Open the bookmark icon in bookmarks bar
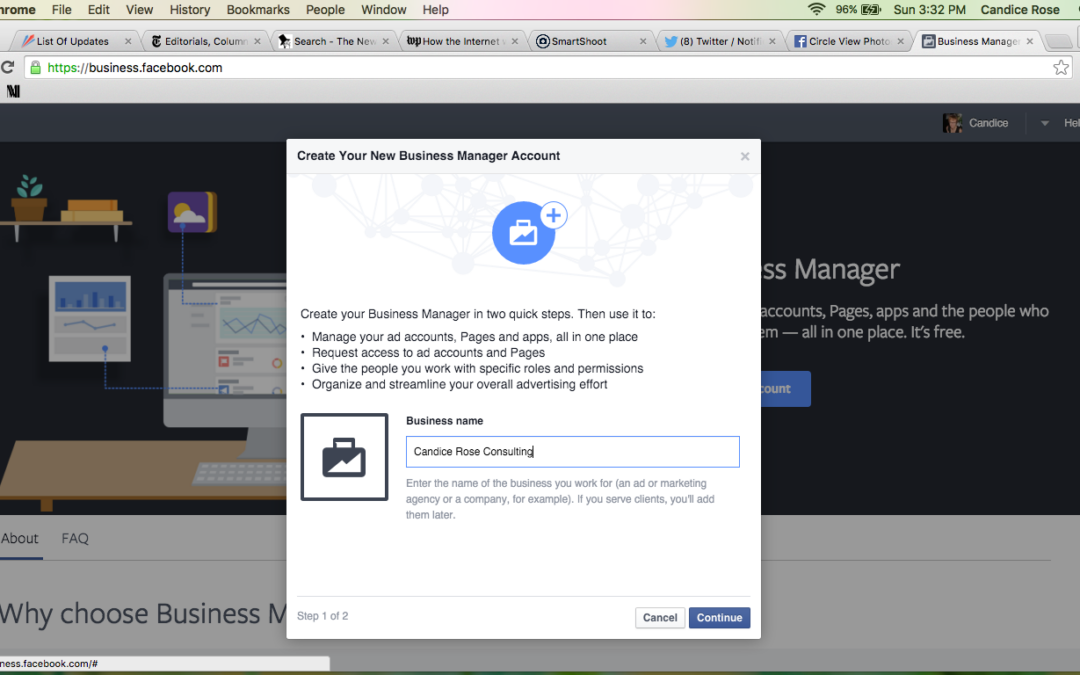Viewport: 1080px width, 675px height. pos(13,91)
